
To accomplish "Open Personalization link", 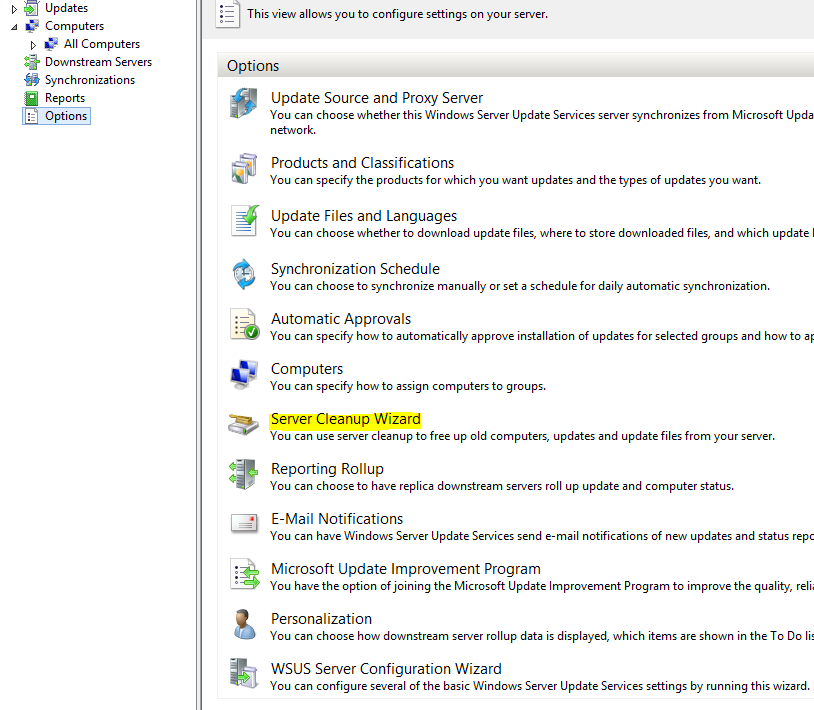I will point(321,619).
